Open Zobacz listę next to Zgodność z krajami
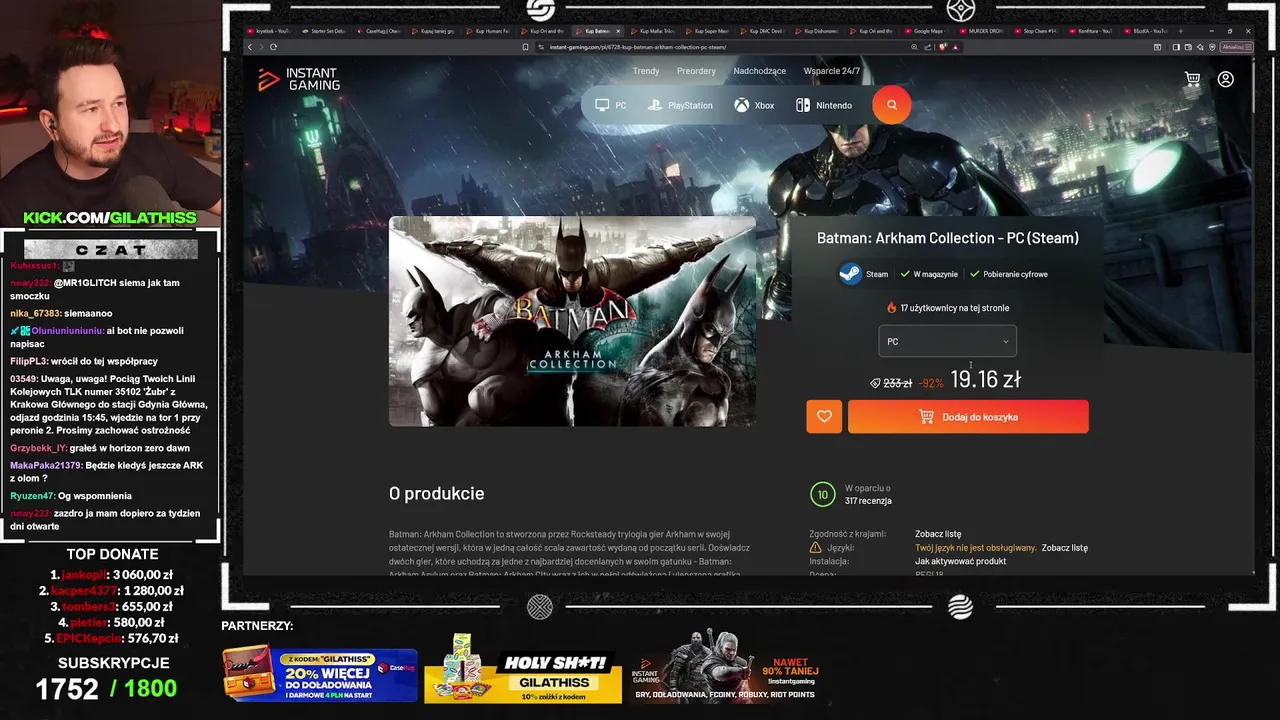 click(x=938, y=534)
